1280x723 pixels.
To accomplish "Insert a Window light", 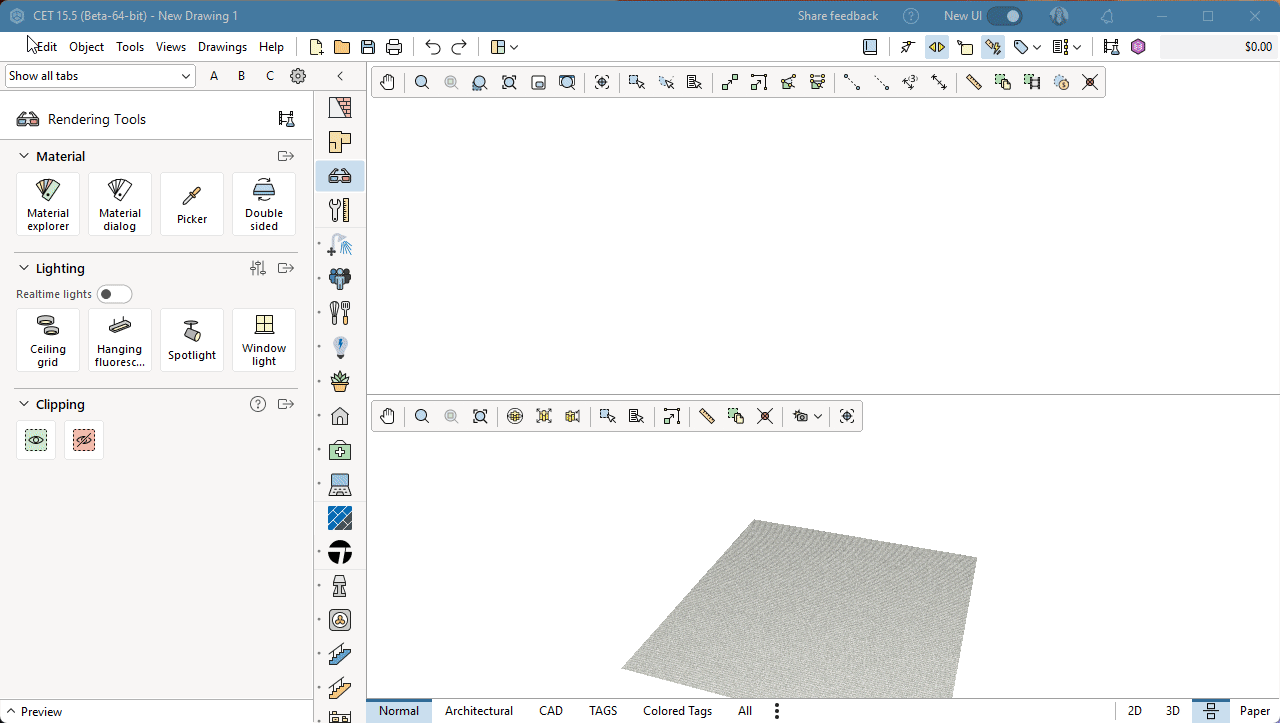I will pos(264,340).
